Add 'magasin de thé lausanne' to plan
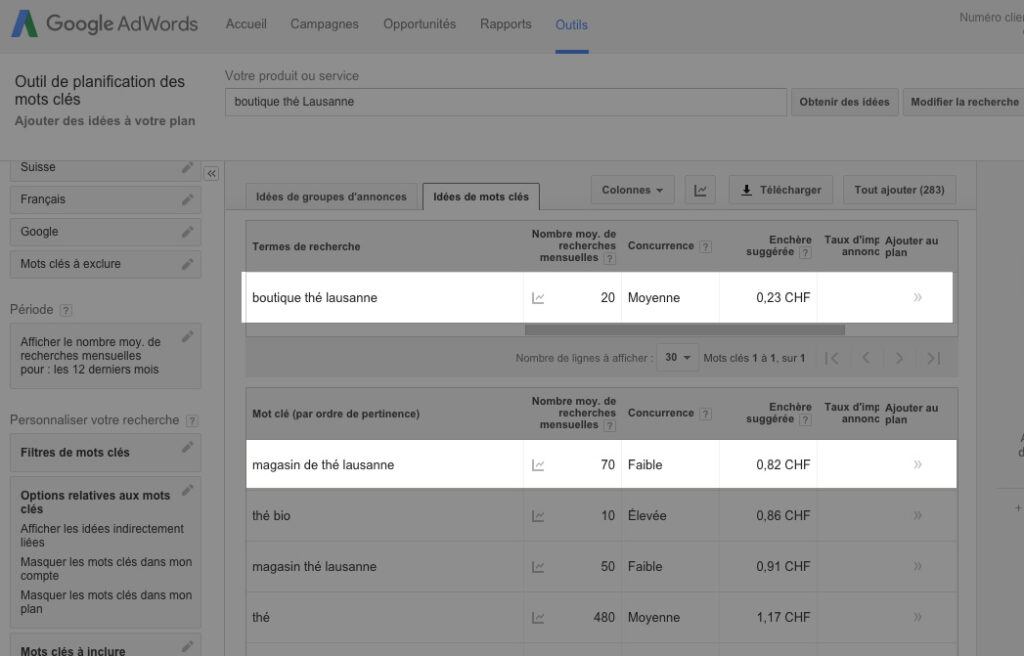 [917, 464]
